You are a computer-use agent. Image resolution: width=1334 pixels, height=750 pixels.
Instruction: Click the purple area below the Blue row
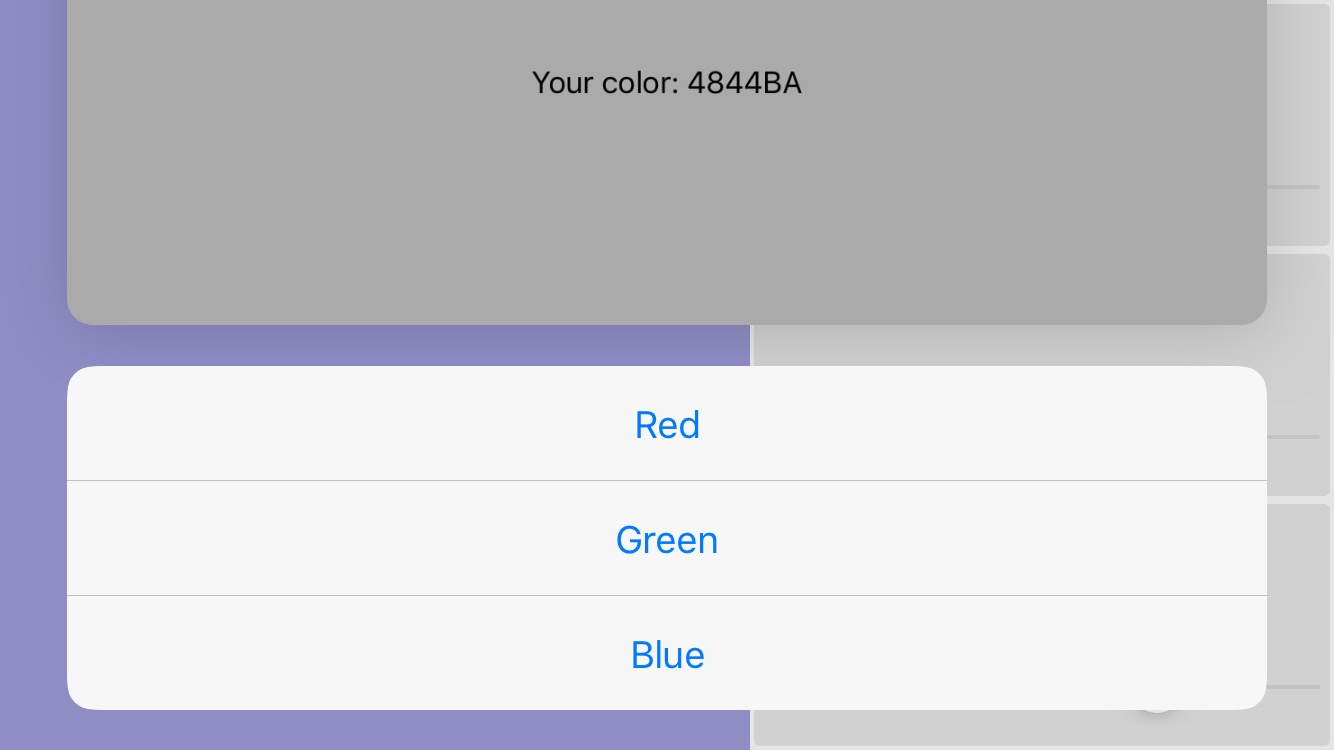[x=400, y=732]
